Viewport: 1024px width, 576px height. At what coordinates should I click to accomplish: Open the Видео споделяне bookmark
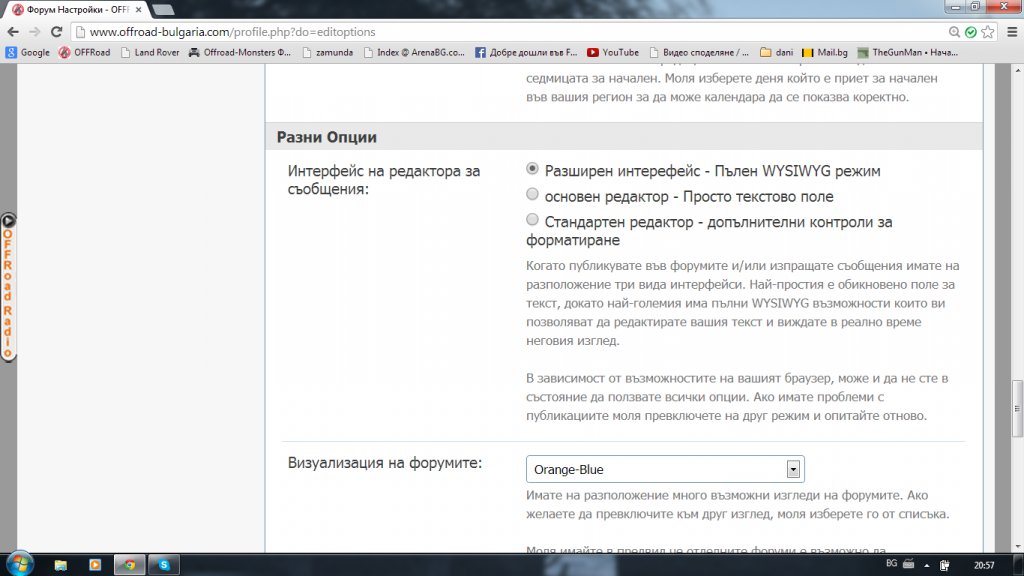(x=699, y=52)
